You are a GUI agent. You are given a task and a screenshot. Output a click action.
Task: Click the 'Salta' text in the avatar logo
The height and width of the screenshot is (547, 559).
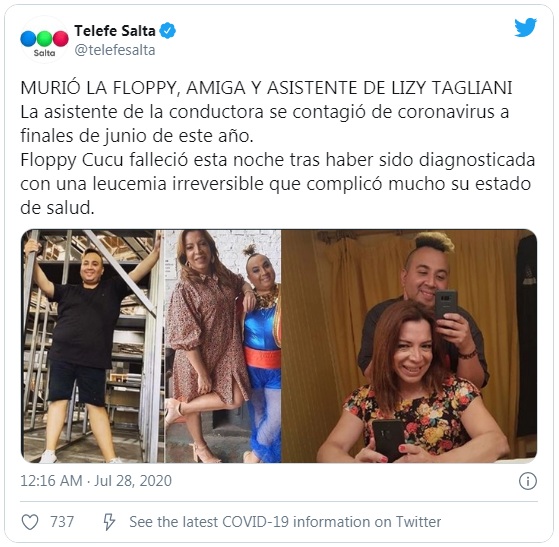(44, 53)
